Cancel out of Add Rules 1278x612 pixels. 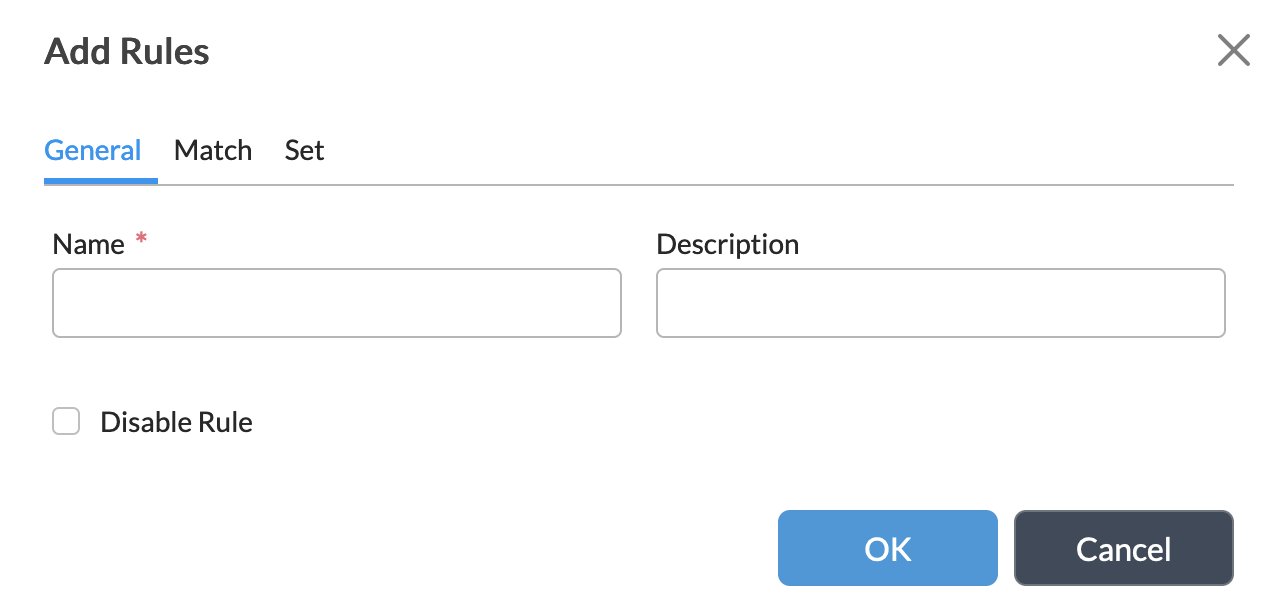(x=1123, y=548)
